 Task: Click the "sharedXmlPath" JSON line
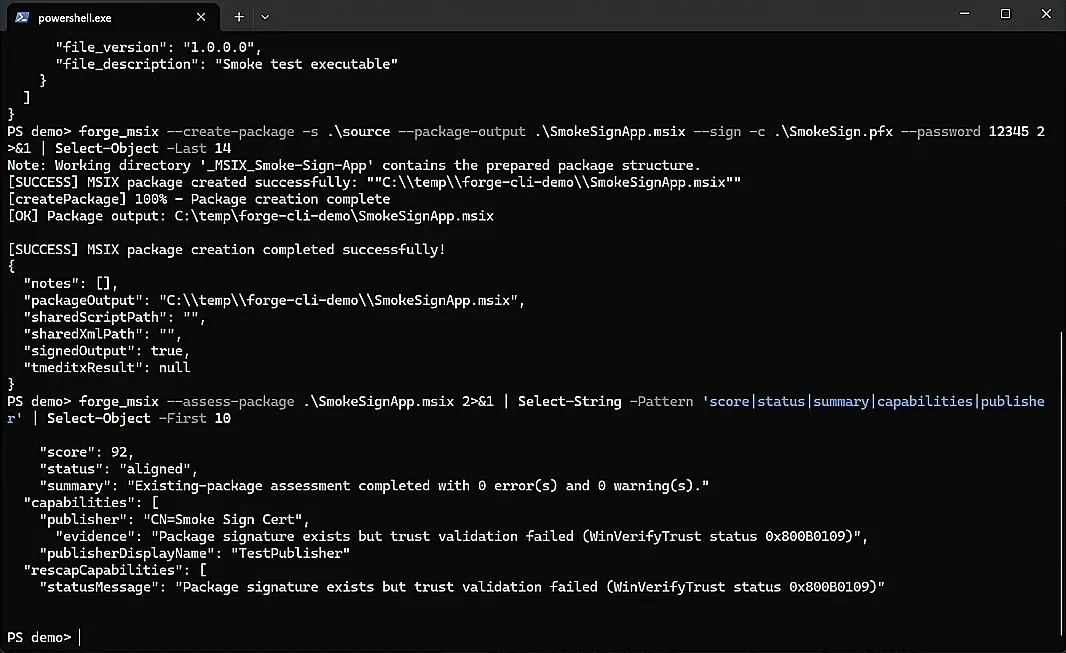(x=103, y=334)
